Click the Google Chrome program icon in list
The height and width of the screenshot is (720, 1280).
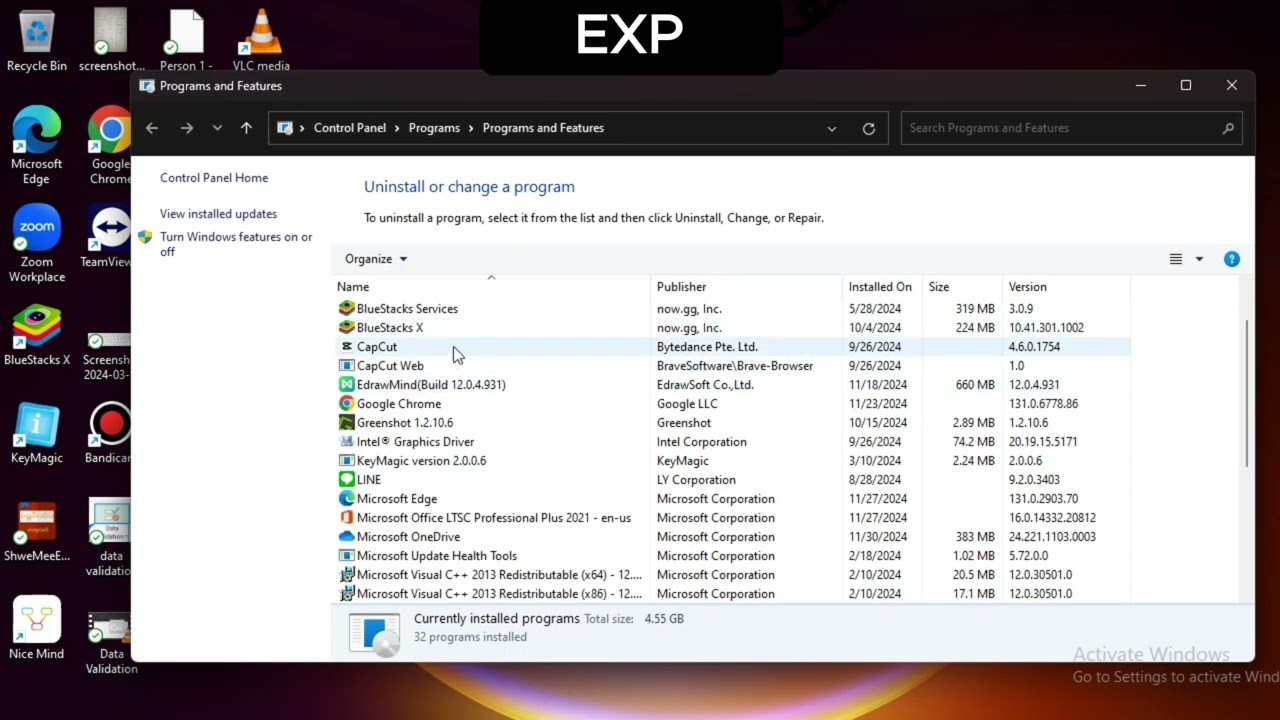pyautogui.click(x=346, y=404)
